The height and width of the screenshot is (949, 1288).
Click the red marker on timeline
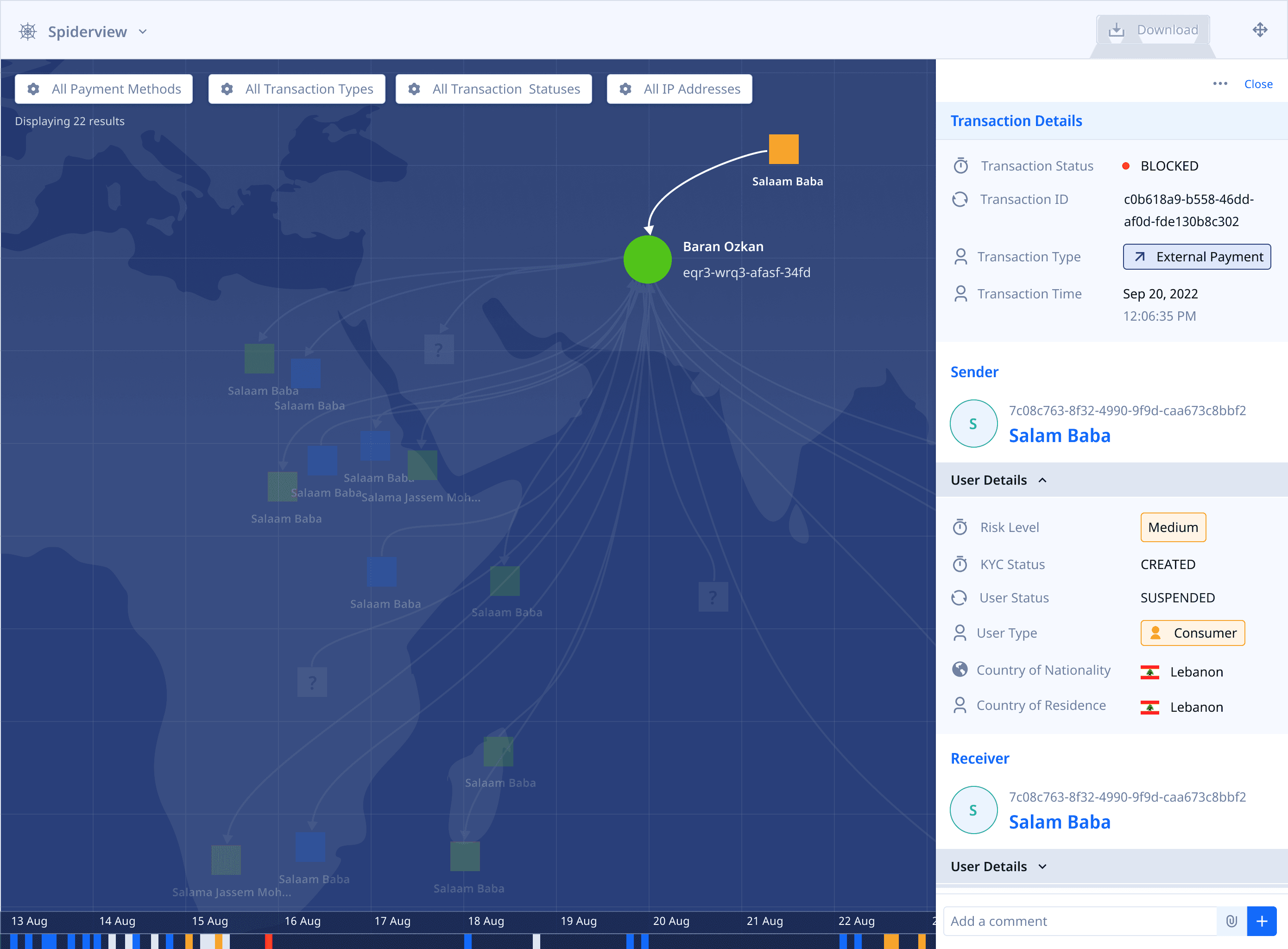click(x=268, y=941)
